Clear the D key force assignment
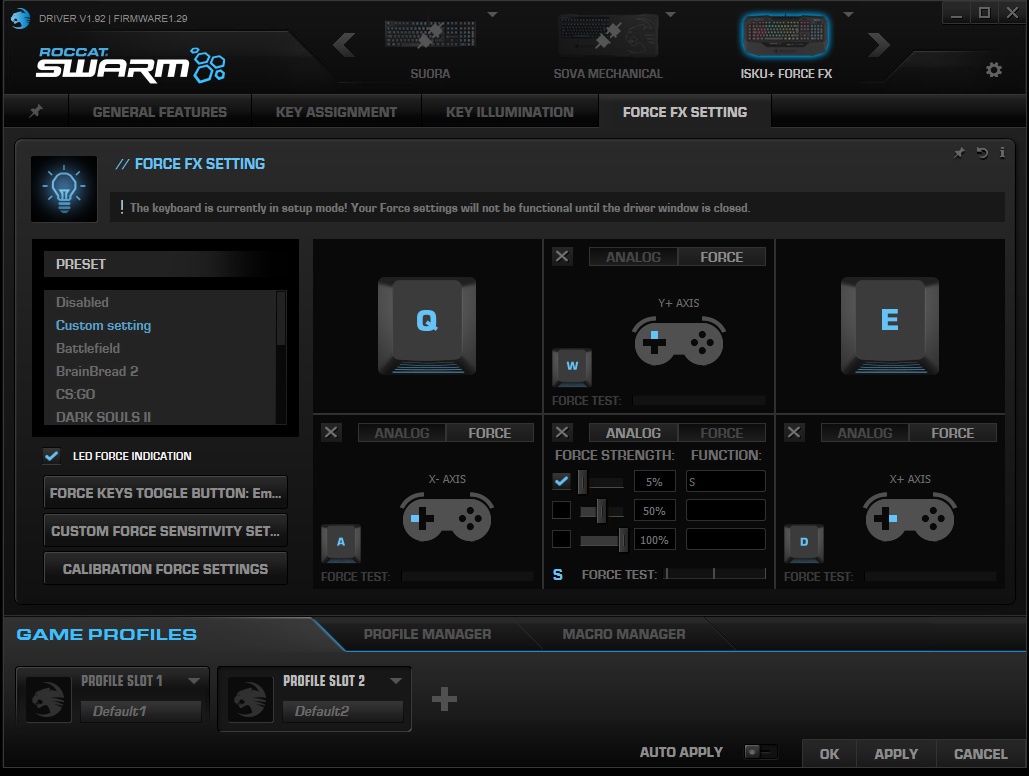This screenshot has width=1029, height=776. point(793,432)
